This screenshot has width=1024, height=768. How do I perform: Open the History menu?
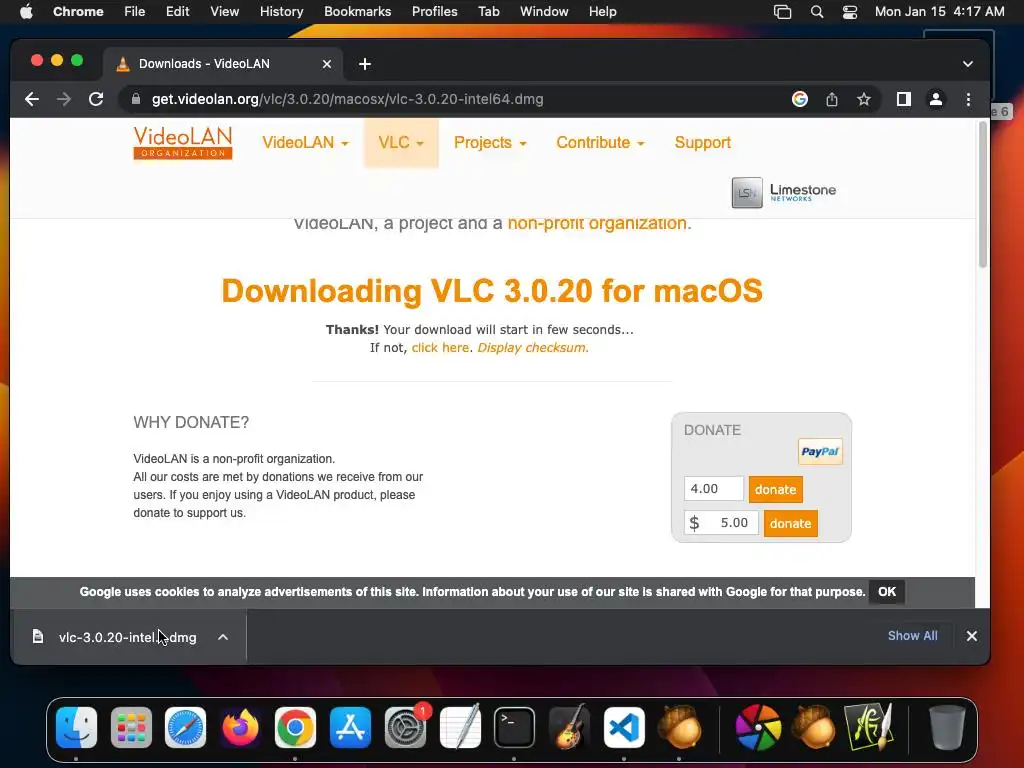[x=281, y=12]
